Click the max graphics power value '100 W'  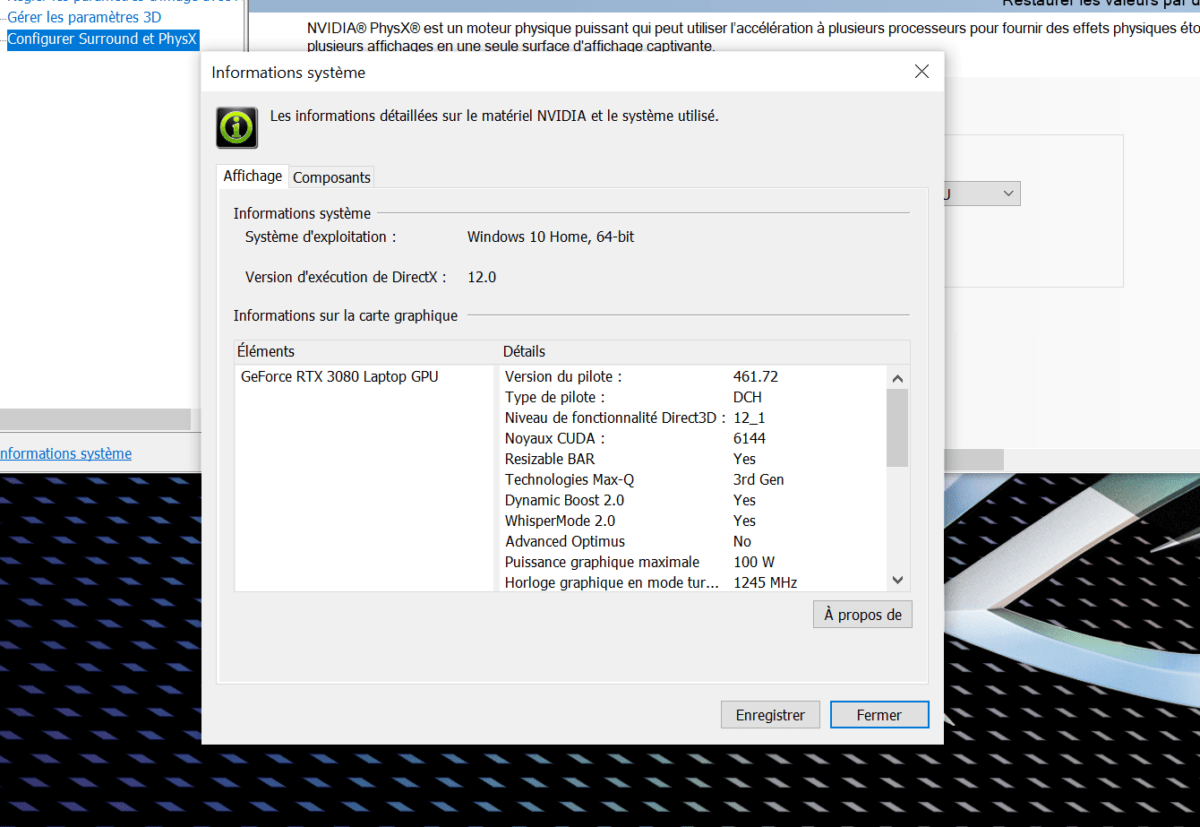coord(754,562)
